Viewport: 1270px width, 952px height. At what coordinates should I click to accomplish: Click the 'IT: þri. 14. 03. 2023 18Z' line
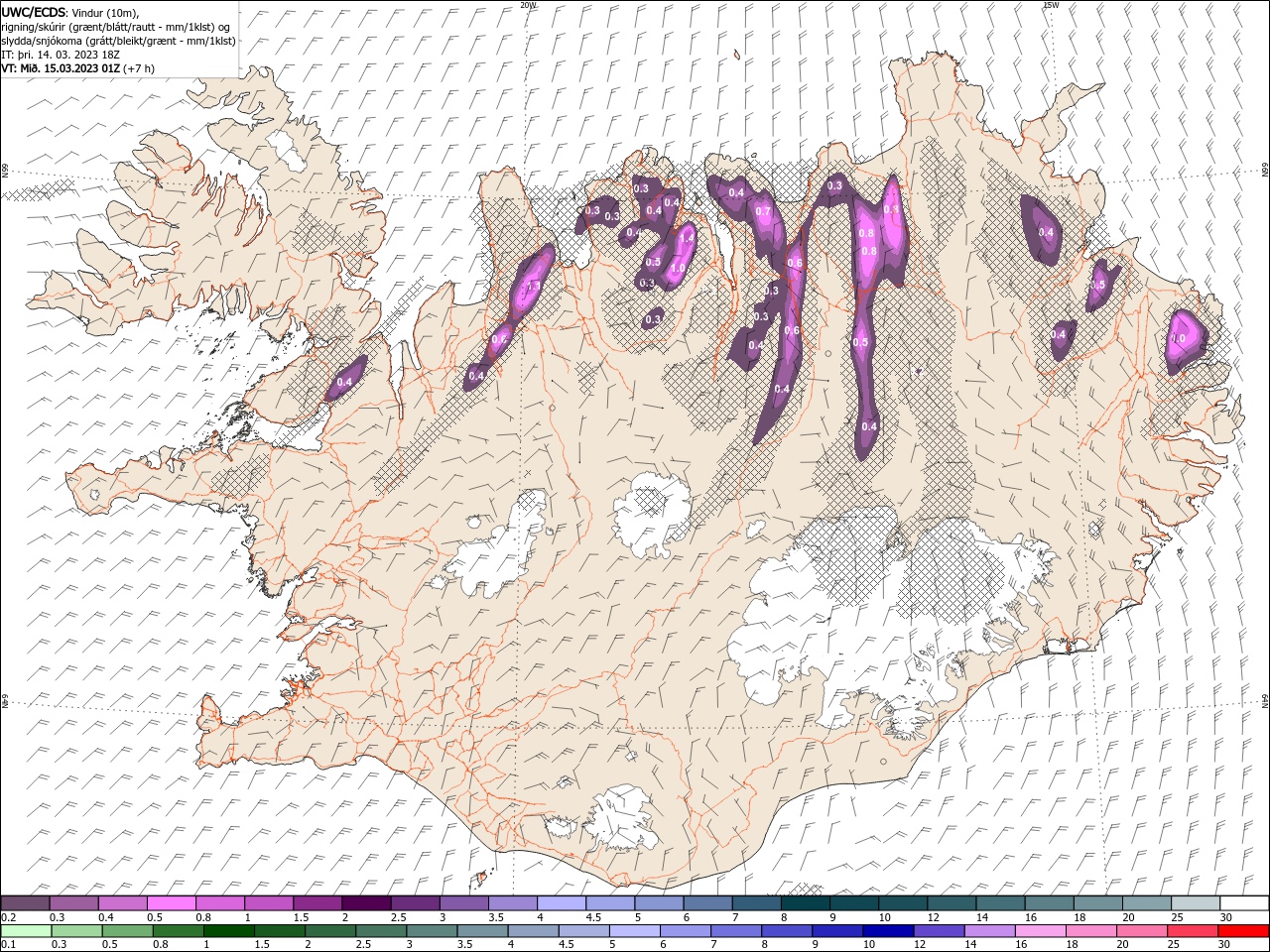[x=63, y=55]
